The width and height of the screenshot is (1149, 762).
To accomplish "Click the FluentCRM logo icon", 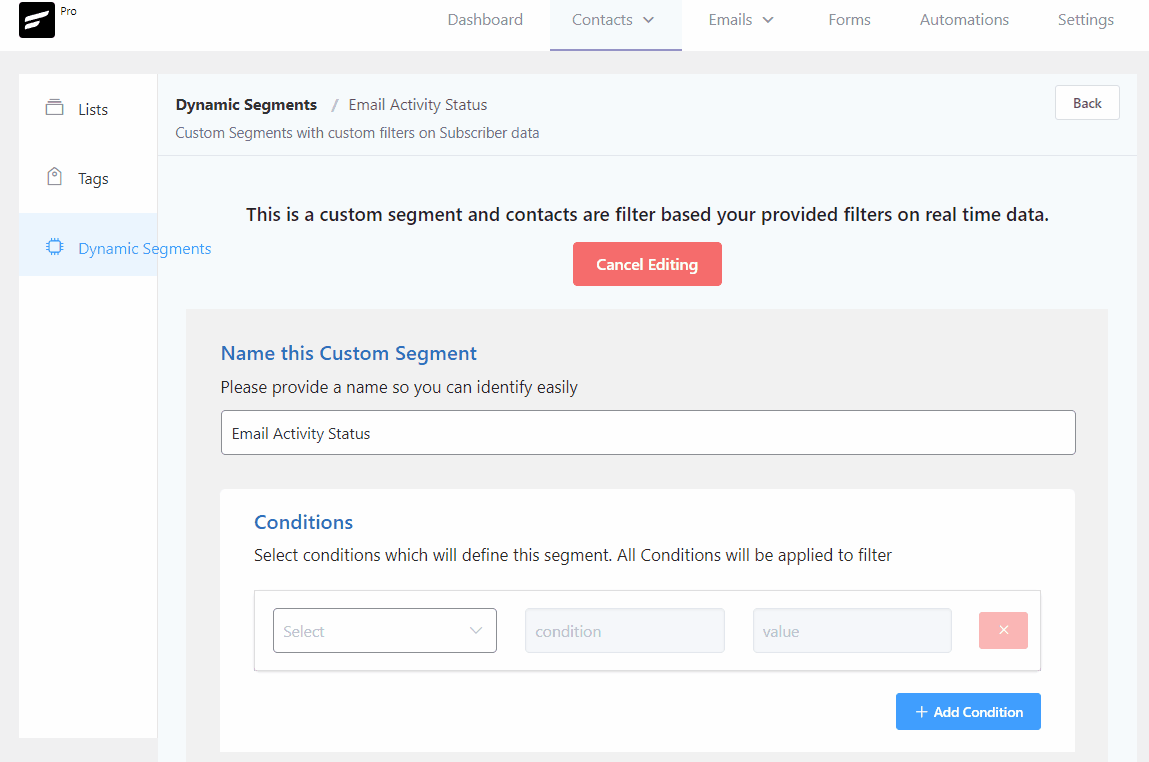I will (37, 20).
